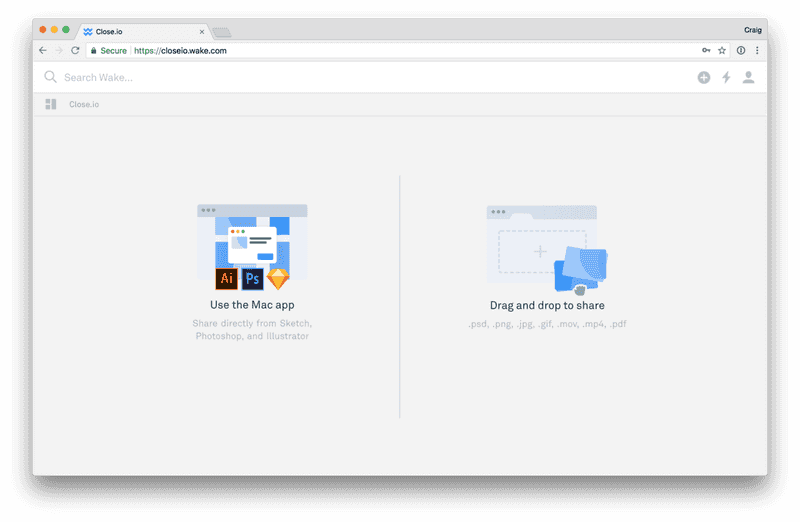The width and height of the screenshot is (800, 522).
Task: Click the green Secure padlock icon
Action: point(93,51)
